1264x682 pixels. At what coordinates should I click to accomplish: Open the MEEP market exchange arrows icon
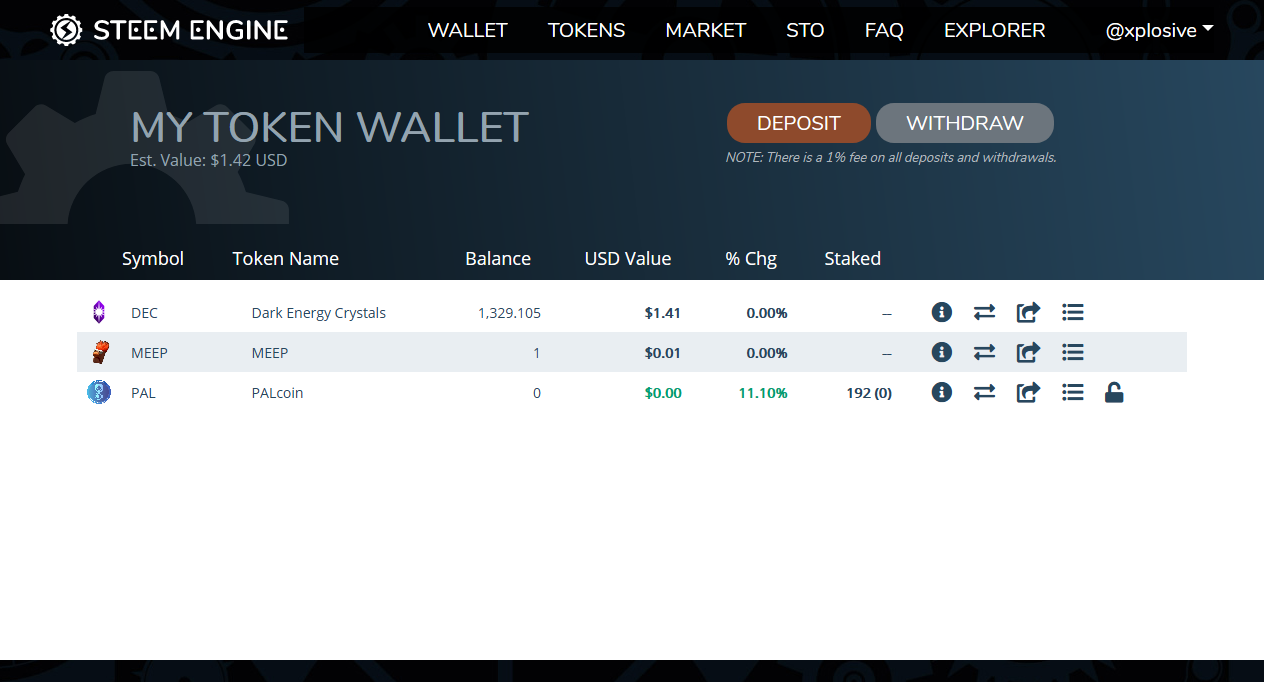tap(985, 352)
